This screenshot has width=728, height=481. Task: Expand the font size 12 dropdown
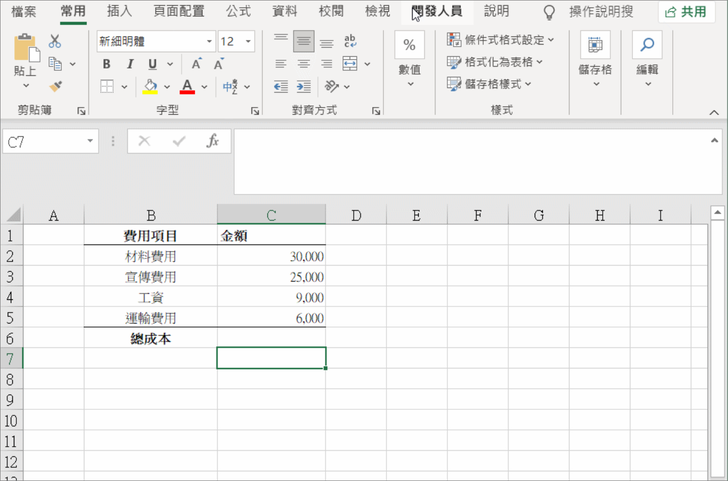point(247,42)
